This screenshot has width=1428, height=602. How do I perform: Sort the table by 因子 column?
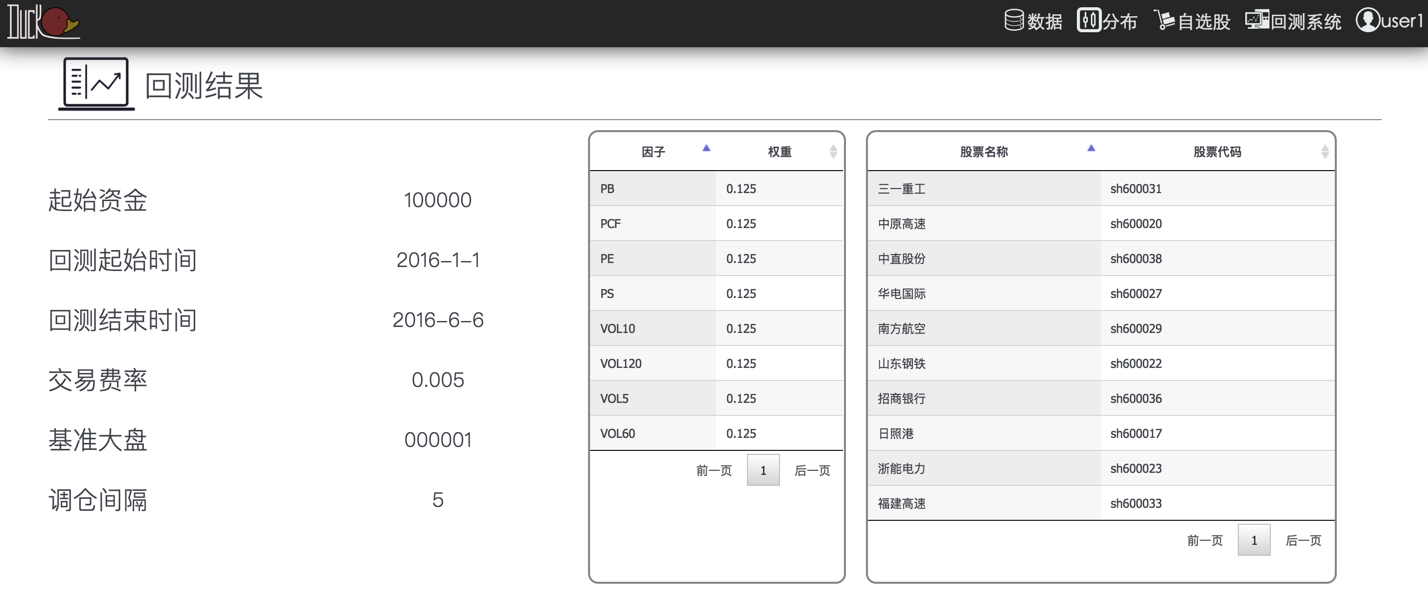[653, 152]
